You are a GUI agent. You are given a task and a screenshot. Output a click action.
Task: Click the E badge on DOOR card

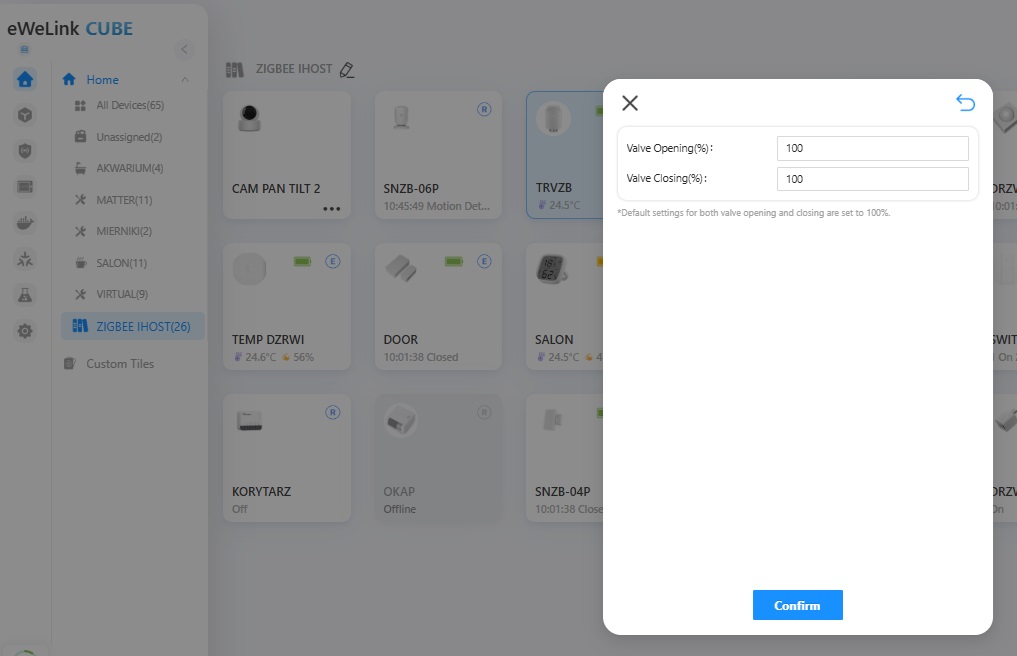pos(484,261)
